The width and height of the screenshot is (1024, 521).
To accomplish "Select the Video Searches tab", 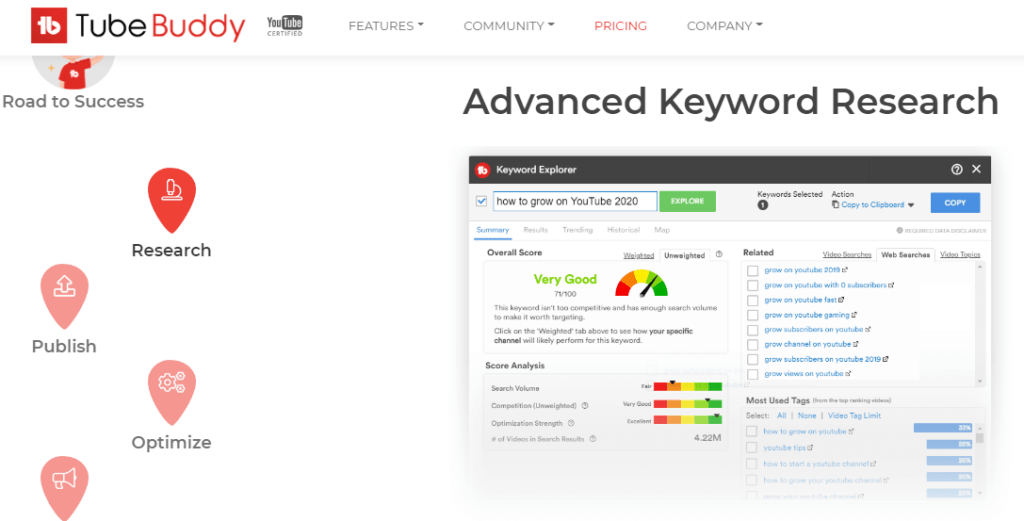I will 846,255.
